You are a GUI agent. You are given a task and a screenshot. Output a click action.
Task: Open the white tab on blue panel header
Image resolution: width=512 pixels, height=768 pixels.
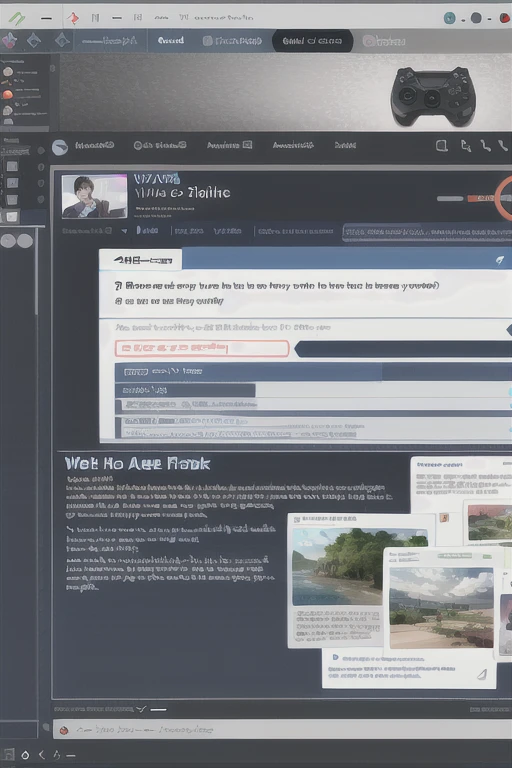pos(141,260)
